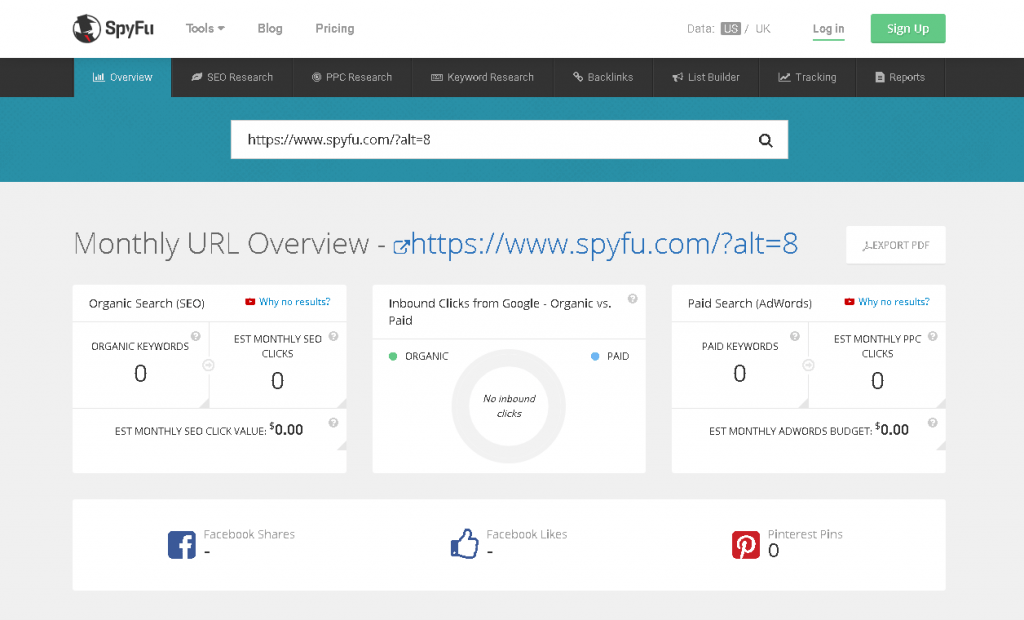1024x620 pixels.
Task: Click help icon beside SEO Click Value
Action: (x=333, y=423)
